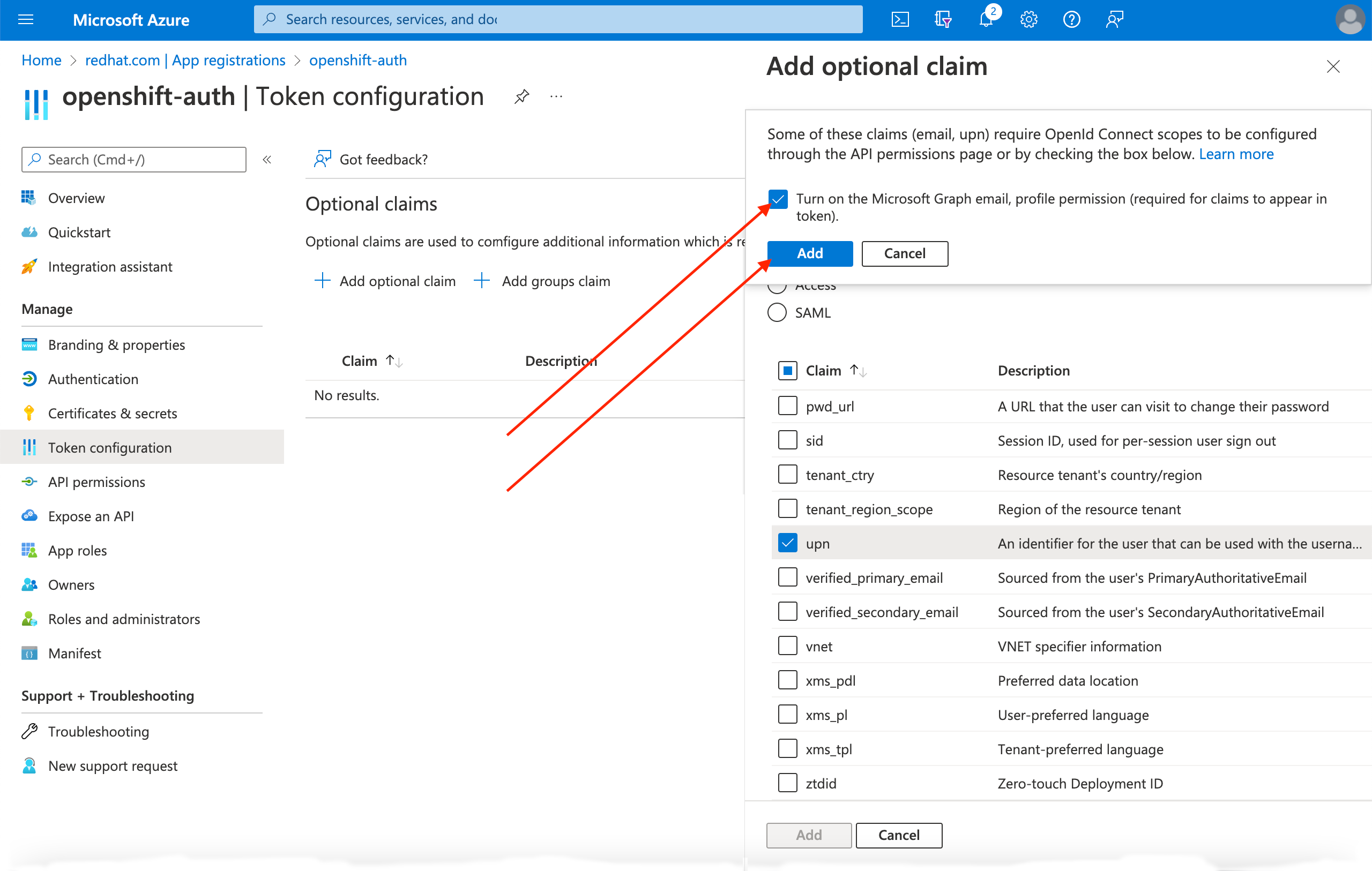Open the Directories and subscriptions filter icon

(x=942, y=20)
